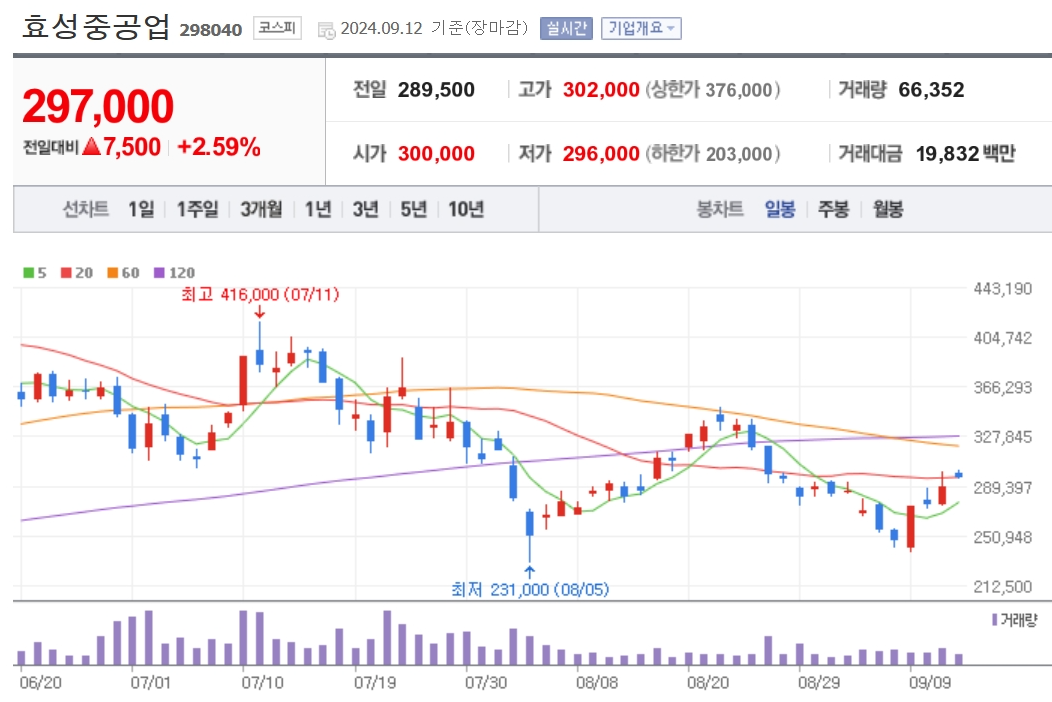Click the 07/01 date axis label
Screen dimensions: 1052x702
[x=150, y=683]
